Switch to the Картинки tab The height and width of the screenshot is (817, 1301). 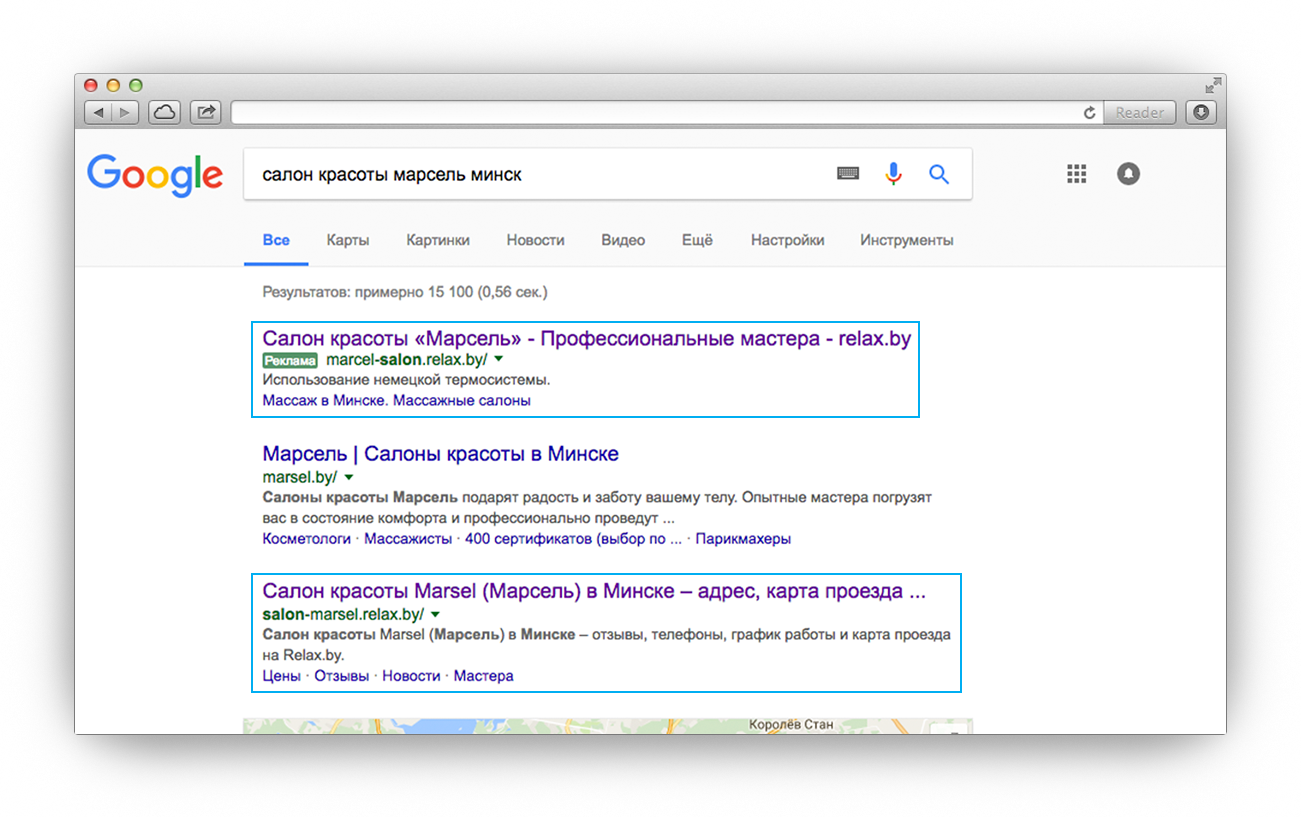pyautogui.click(x=438, y=240)
